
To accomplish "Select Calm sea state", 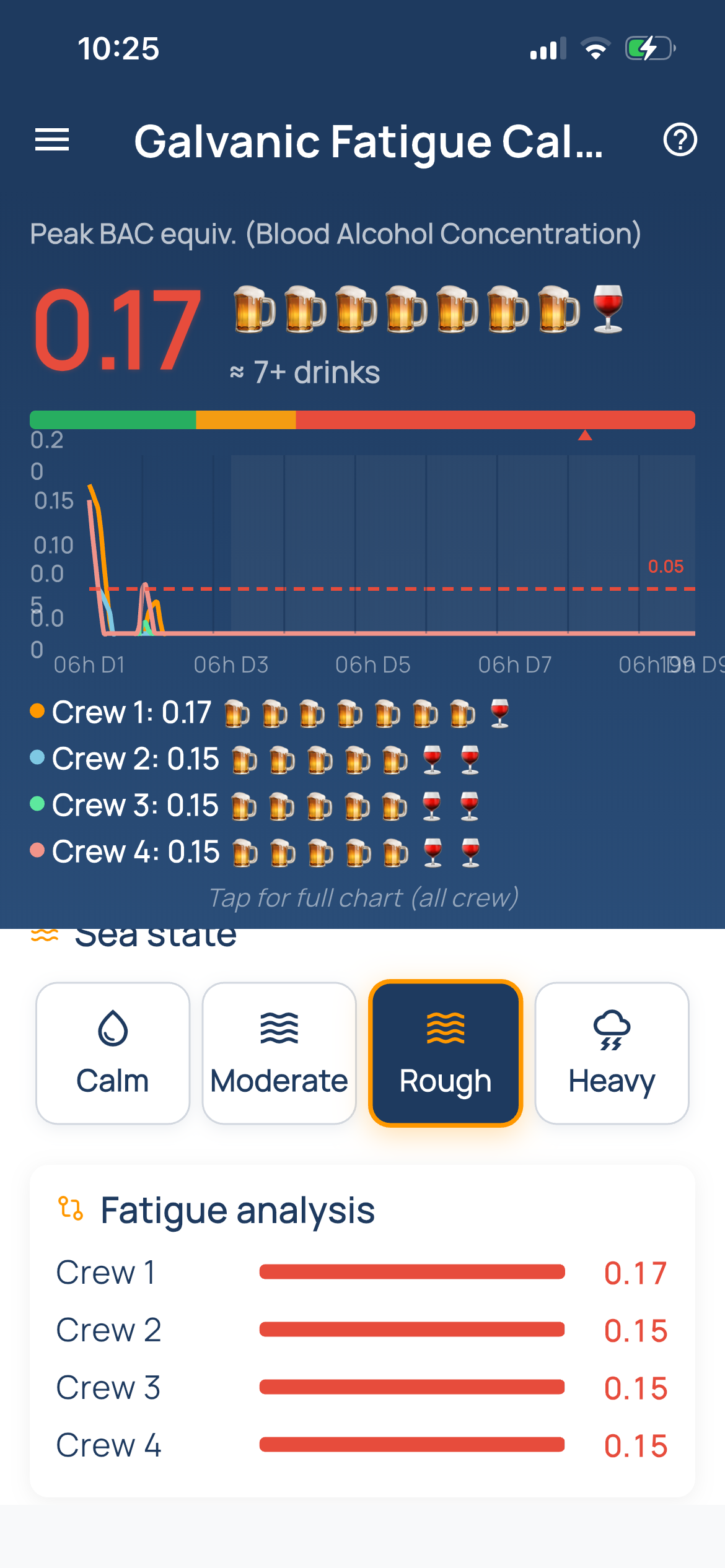I will (113, 1053).
